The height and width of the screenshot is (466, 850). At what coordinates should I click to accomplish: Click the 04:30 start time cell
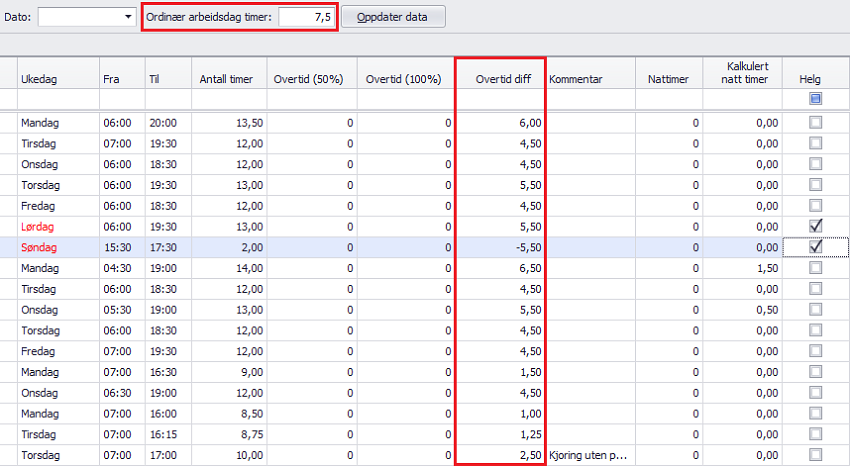tap(121, 268)
